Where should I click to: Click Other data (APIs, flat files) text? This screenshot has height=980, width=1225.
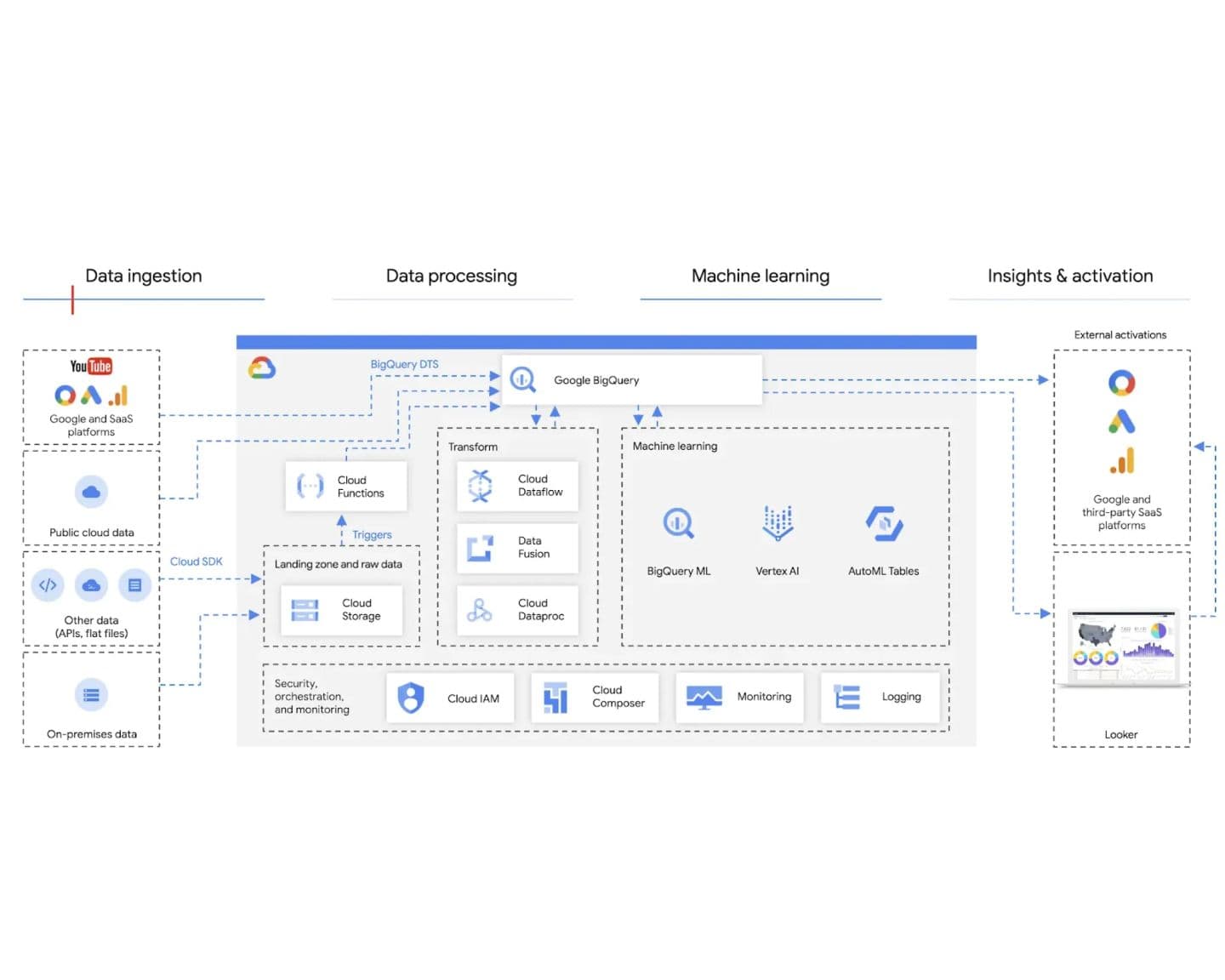coord(91,627)
